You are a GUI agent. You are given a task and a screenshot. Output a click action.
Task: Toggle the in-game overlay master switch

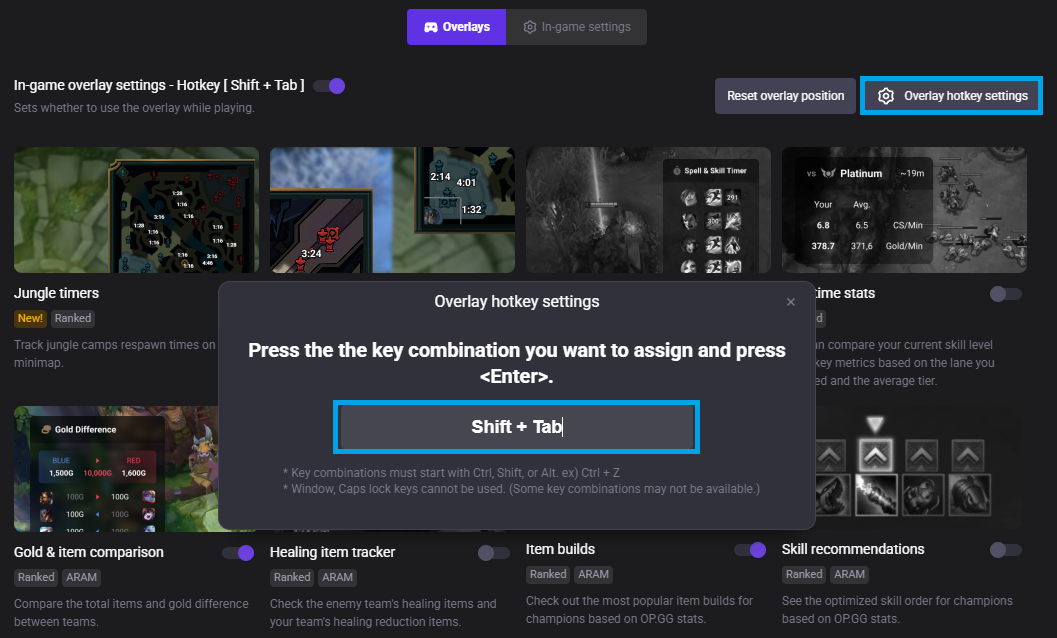pyautogui.click(x=329, y=86)
